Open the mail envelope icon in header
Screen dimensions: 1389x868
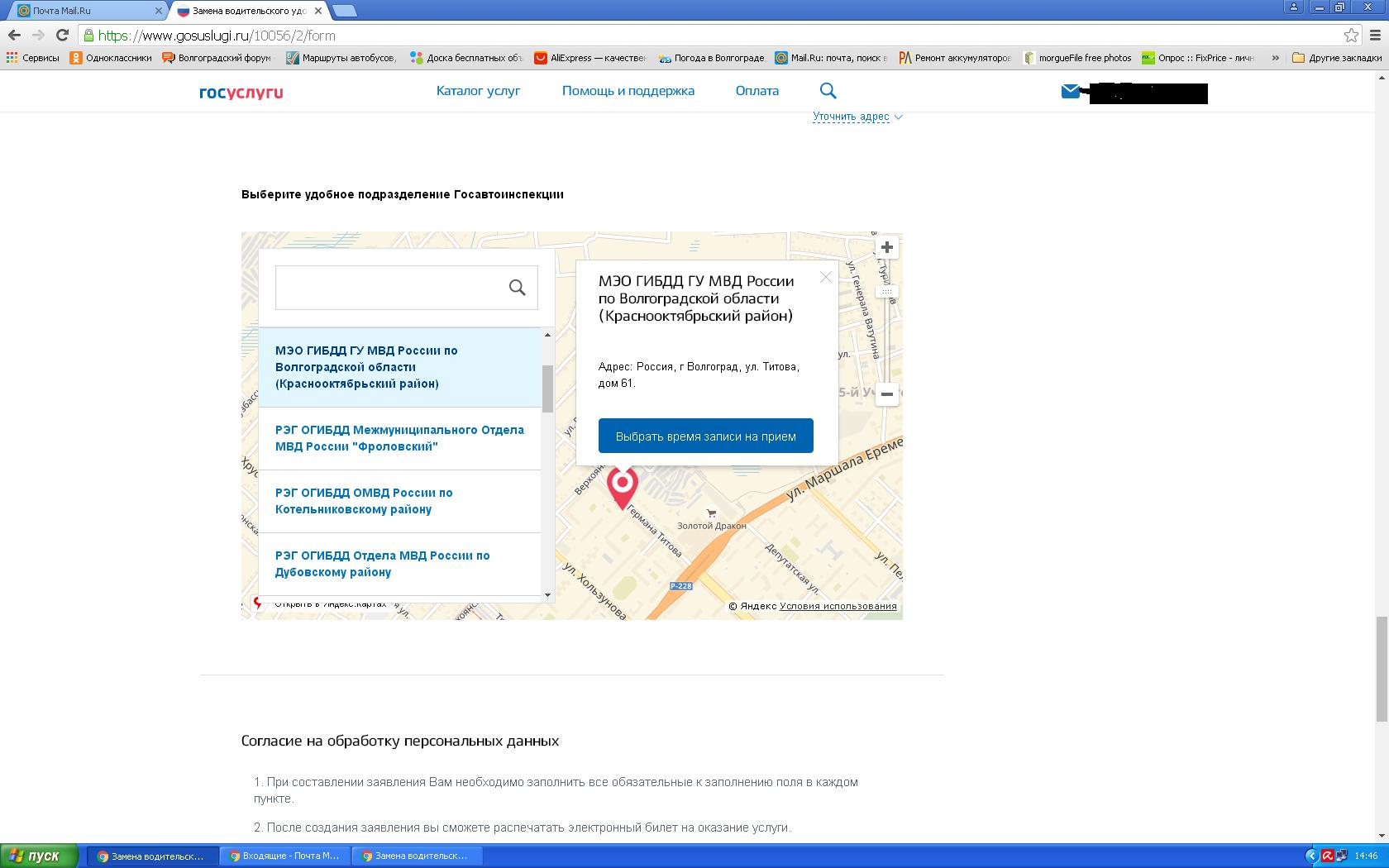(1071, 91)
